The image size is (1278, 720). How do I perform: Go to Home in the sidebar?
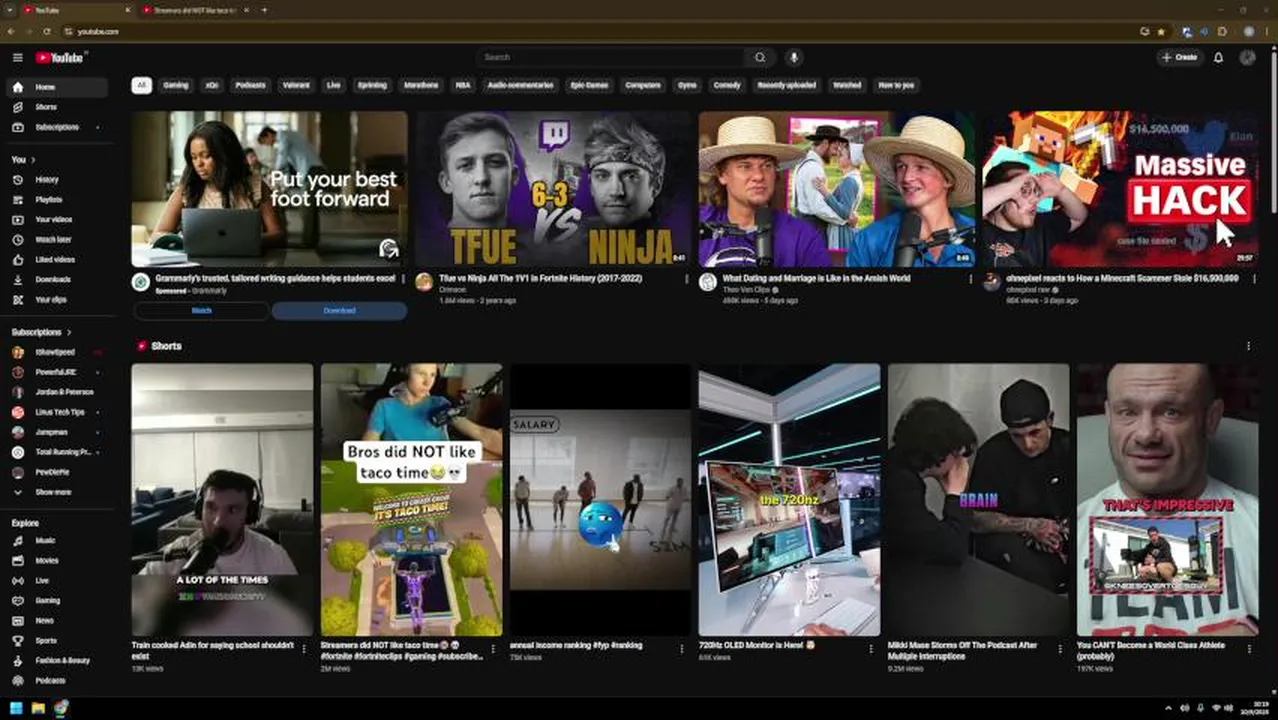tap(58, 87)
